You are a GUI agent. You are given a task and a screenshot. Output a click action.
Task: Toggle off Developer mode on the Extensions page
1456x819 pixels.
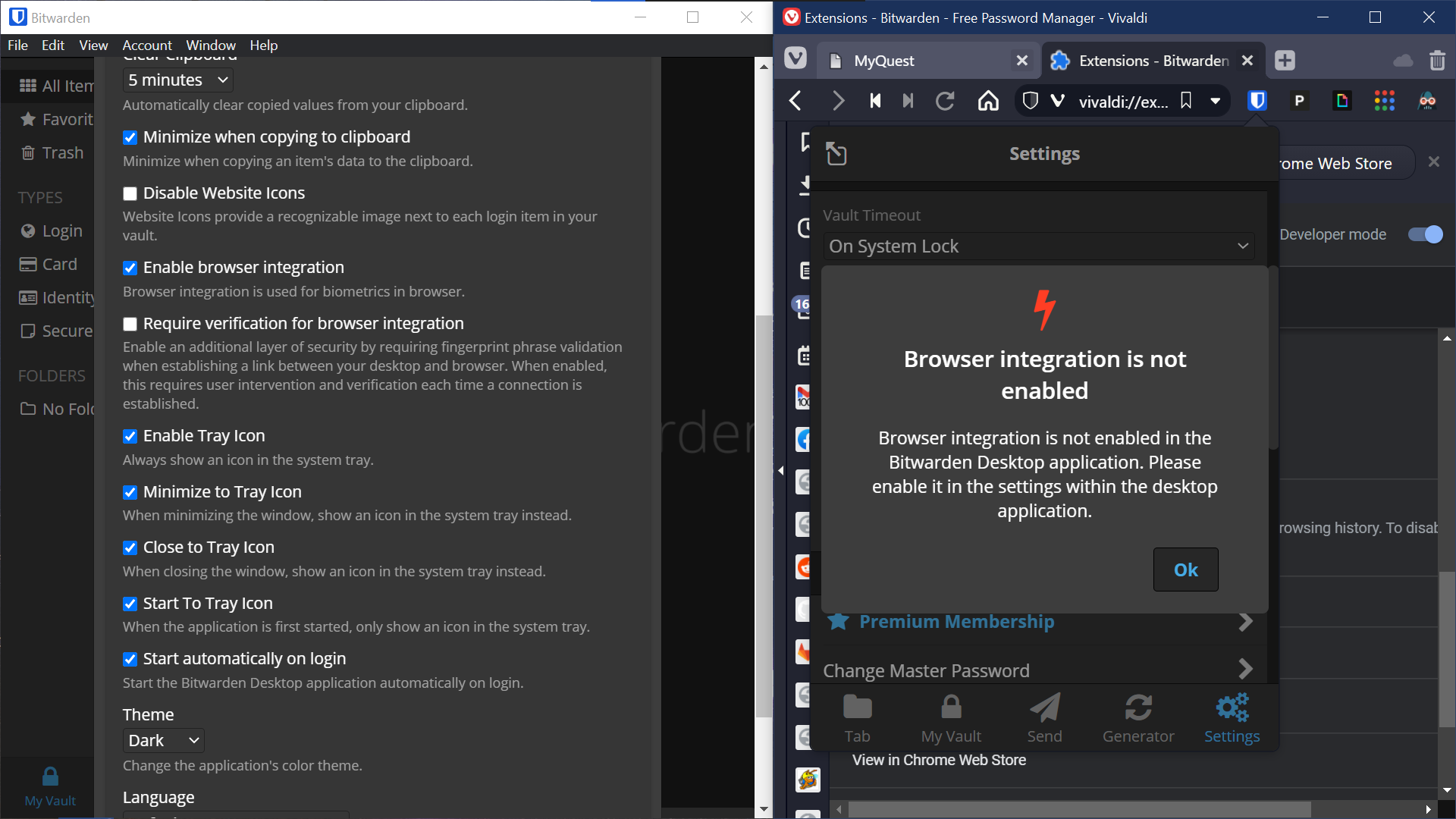pos(1425,234)
